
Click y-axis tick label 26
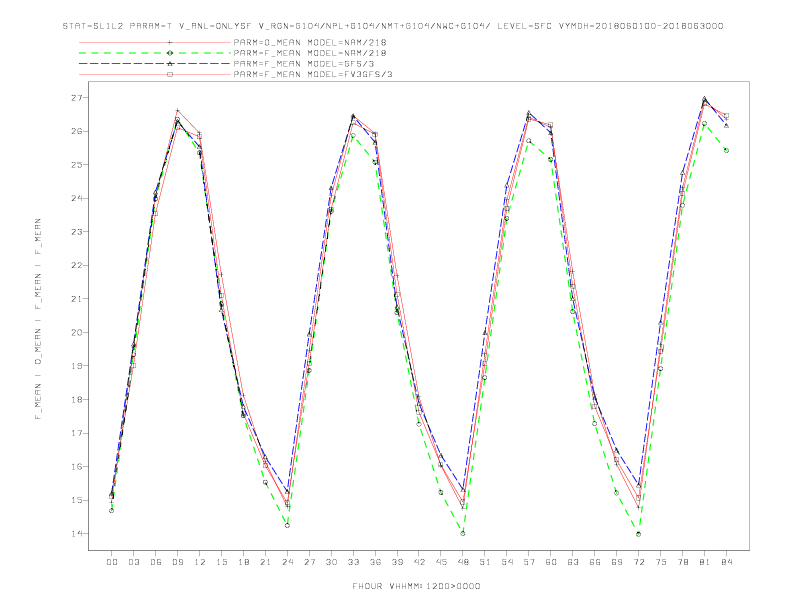pyautogui.click(x=76, y=131)
